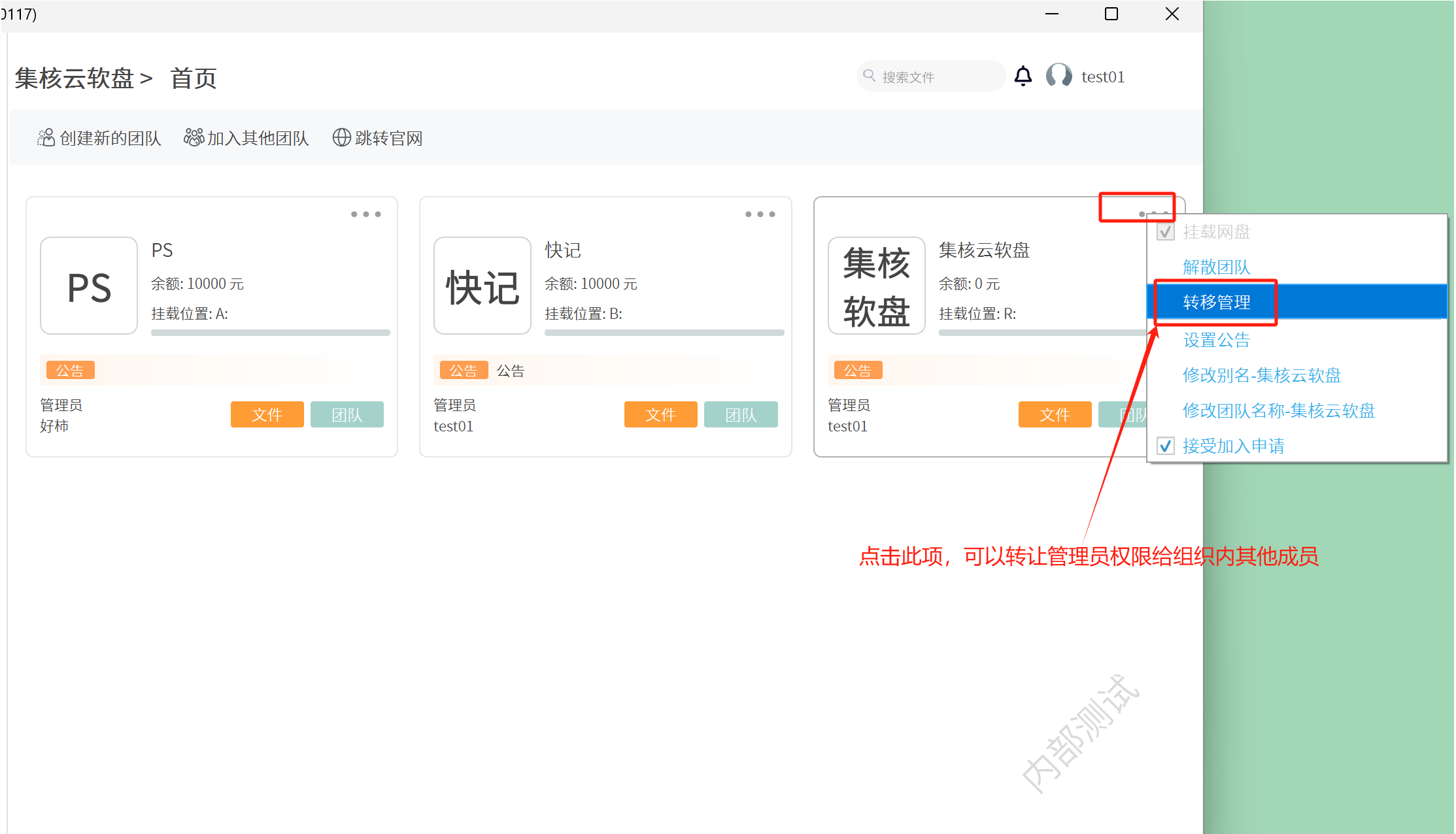Click the notification bell icon
1456x834 pixels.
click(1023, 76)
